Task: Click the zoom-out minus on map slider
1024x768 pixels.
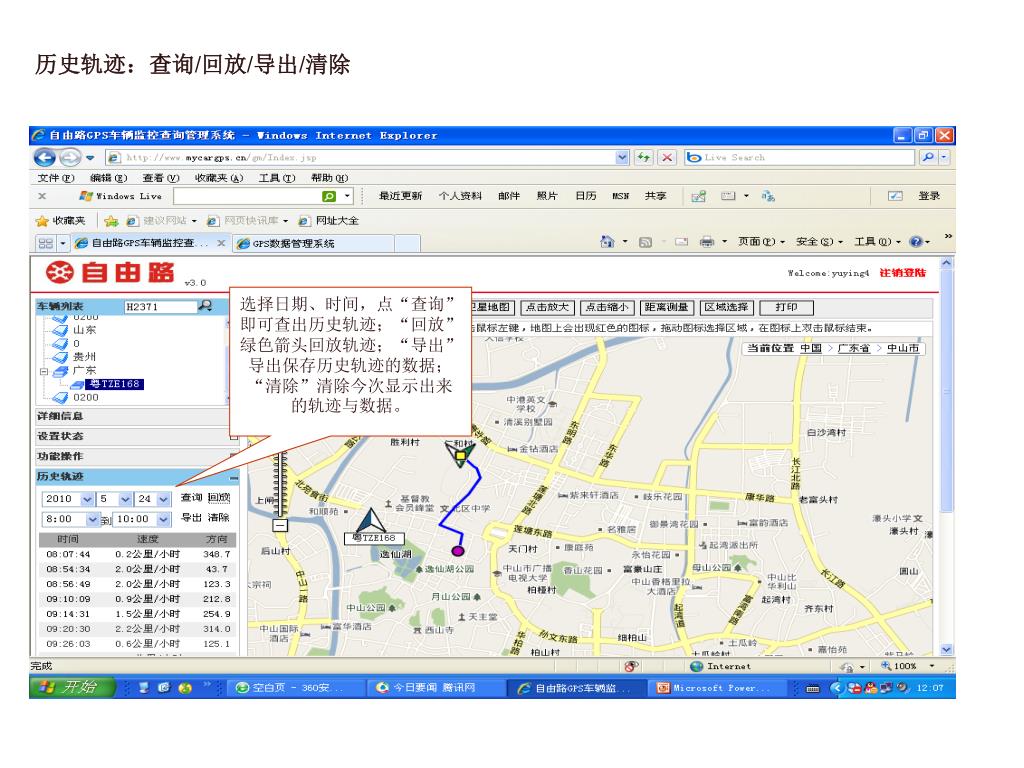Action: pos(280,525)
